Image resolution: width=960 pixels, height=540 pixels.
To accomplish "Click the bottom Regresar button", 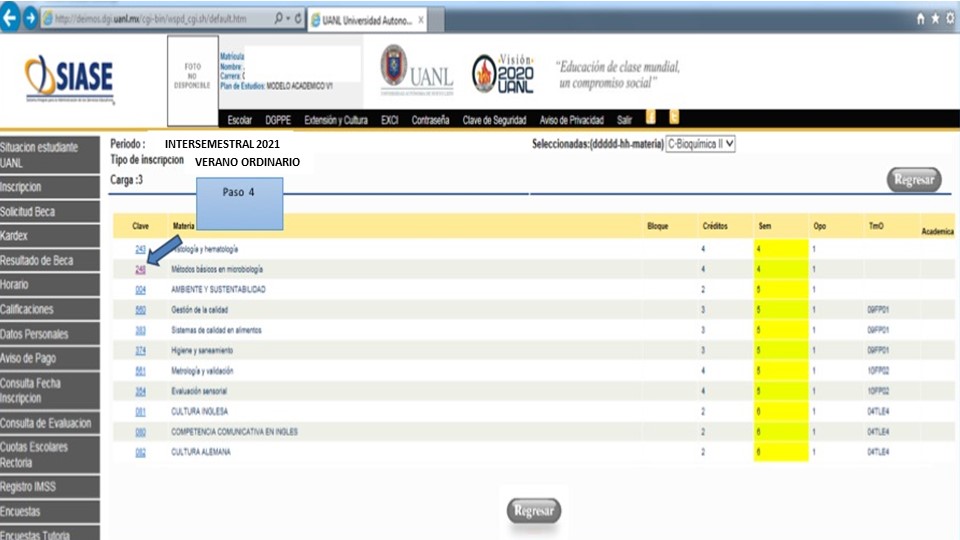I will click(x=534, y=511).
